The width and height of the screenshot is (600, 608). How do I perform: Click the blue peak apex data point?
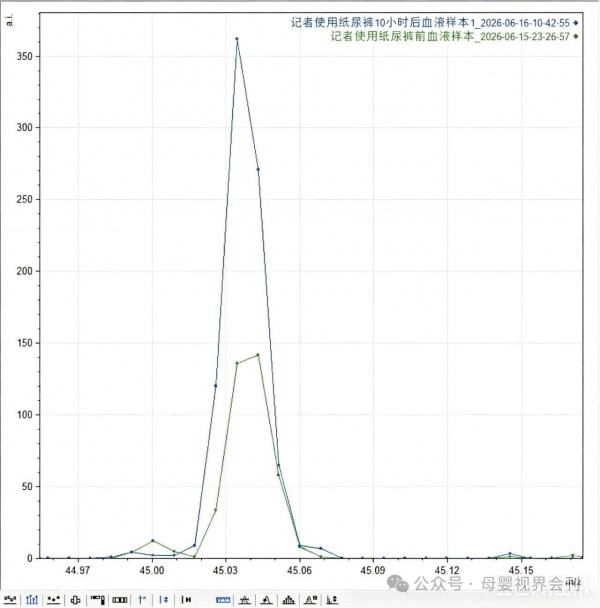pyautogui.click(x=237, y=39)
